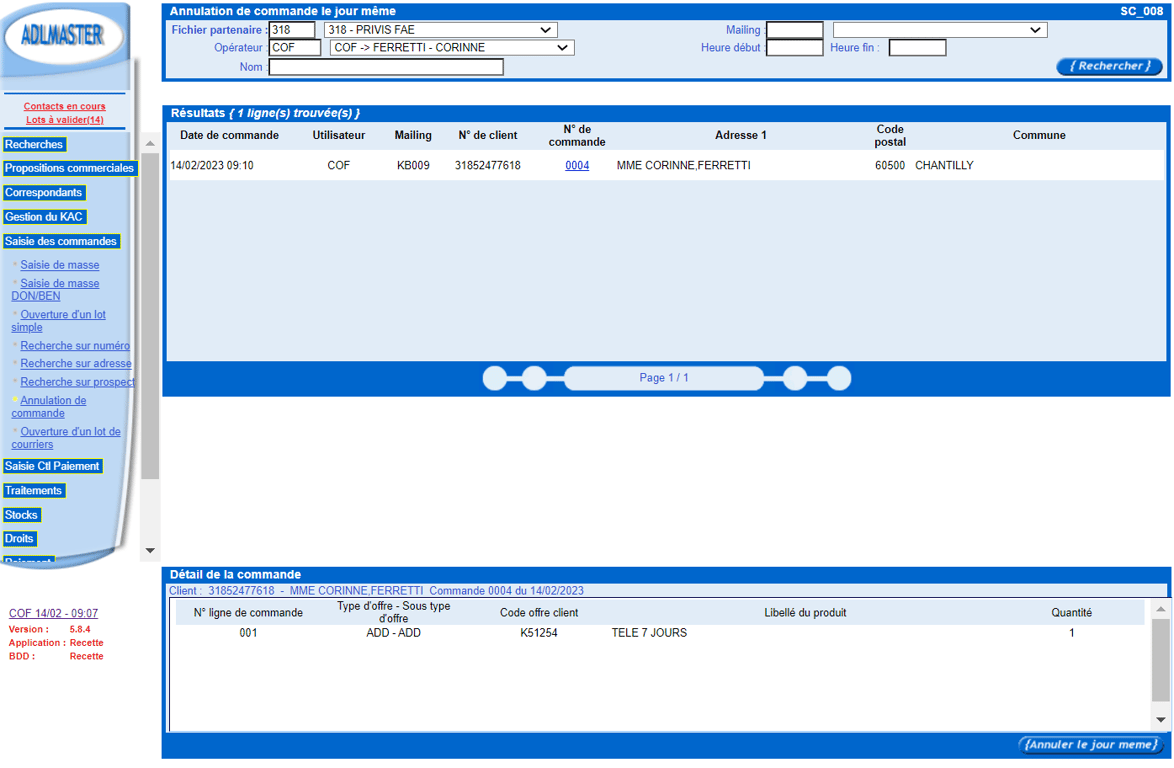Go to next results page circle

[x=795, y=378]
